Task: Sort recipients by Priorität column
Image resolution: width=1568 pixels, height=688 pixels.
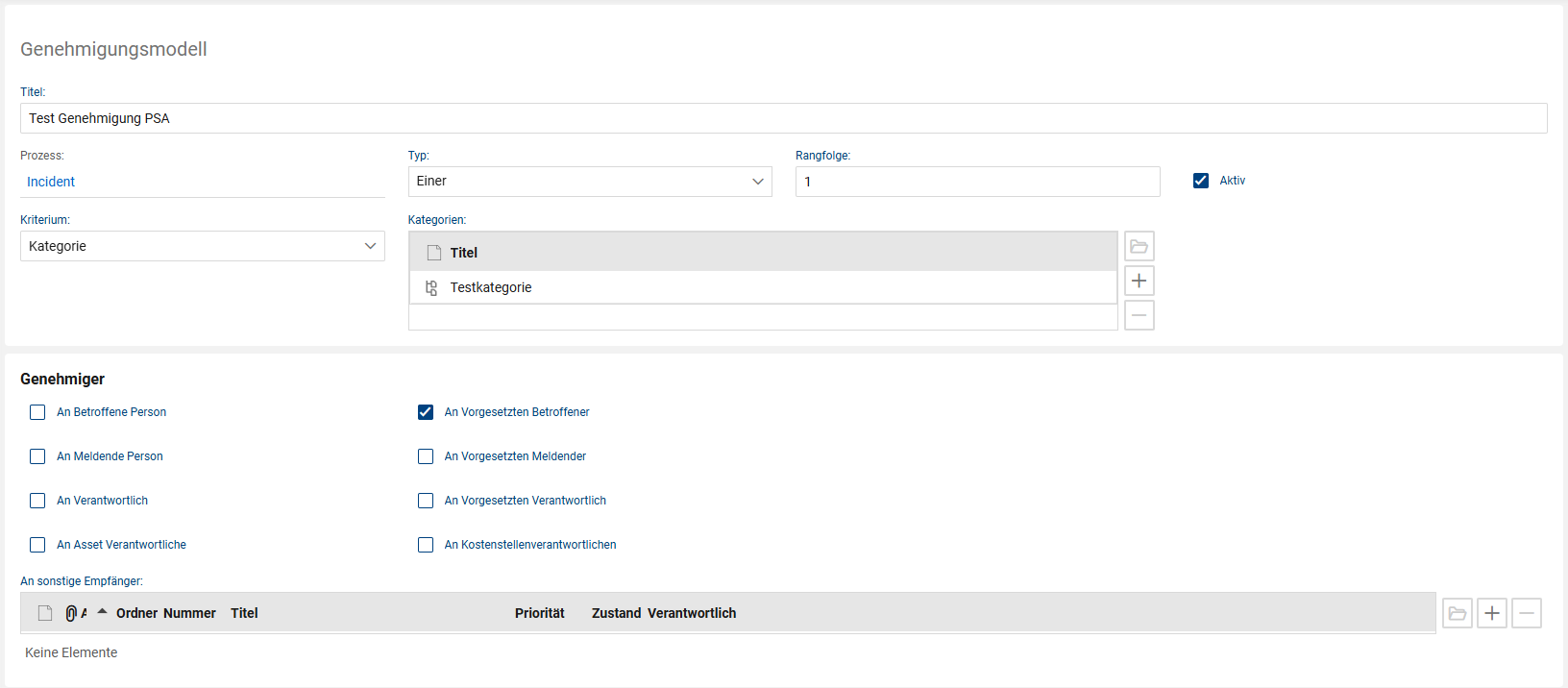Action: coord(540,613)
